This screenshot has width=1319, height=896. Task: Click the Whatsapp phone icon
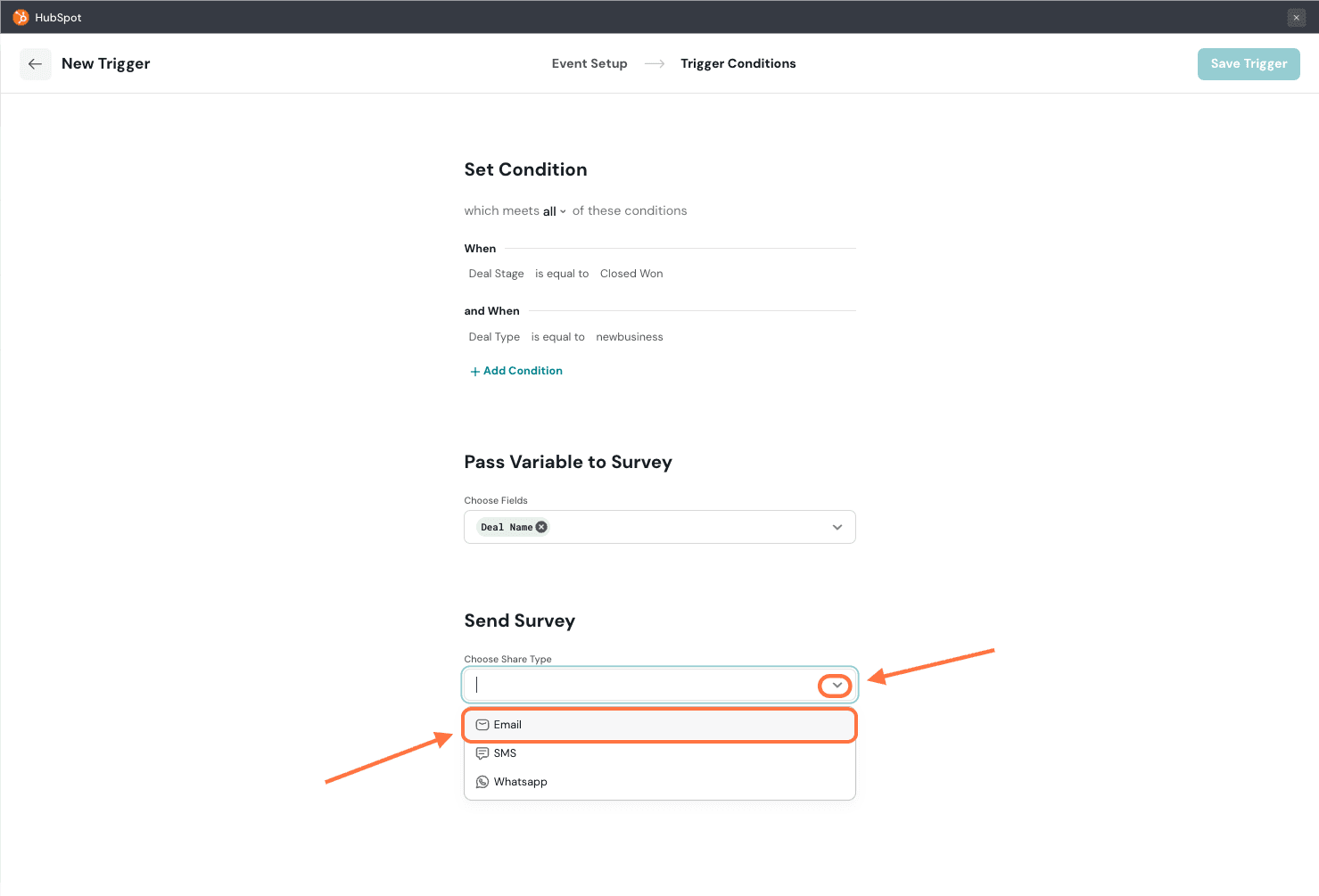pyautogui.click(x=482, y=782)
